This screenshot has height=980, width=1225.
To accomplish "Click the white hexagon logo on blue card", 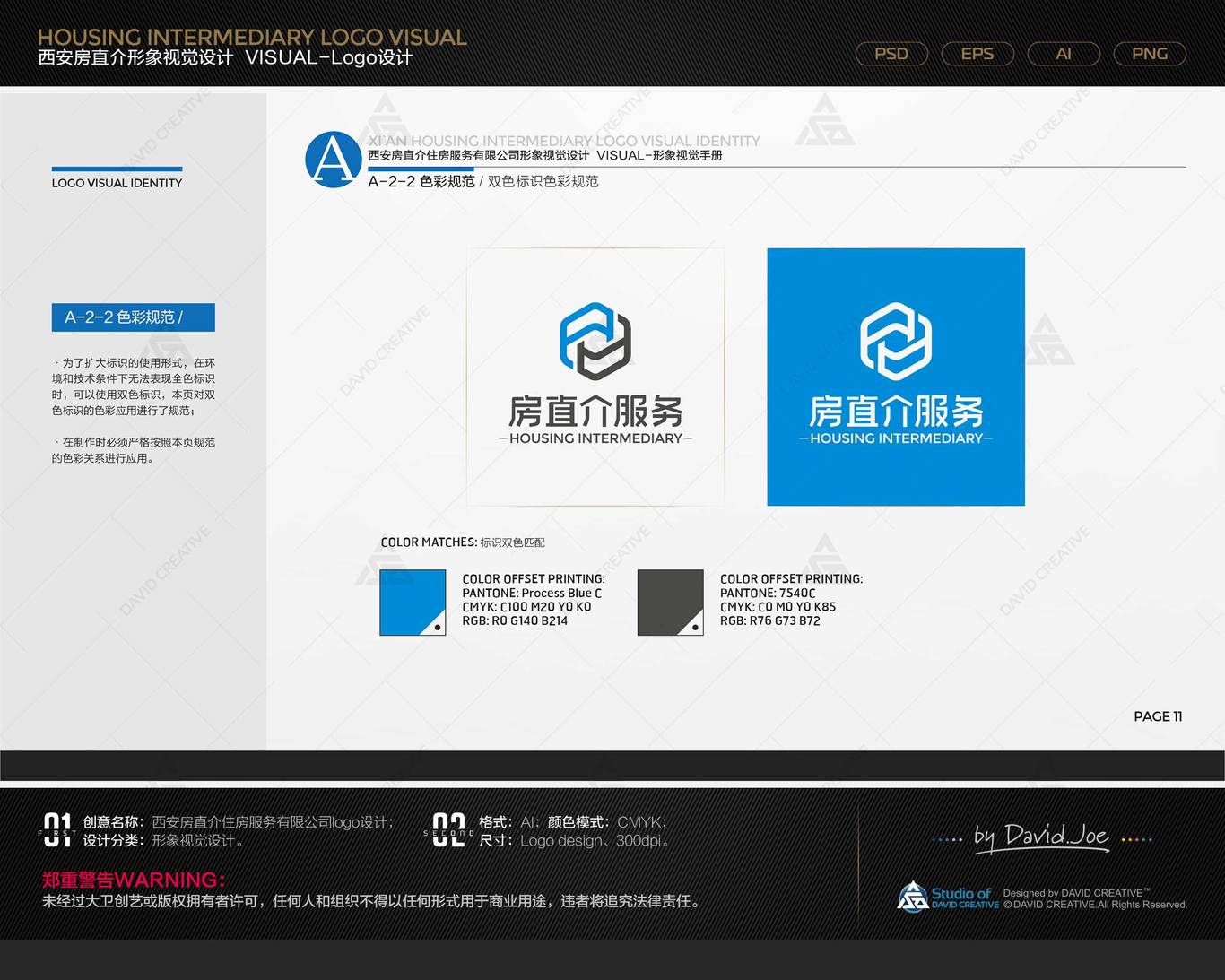I will click(896, 341).
